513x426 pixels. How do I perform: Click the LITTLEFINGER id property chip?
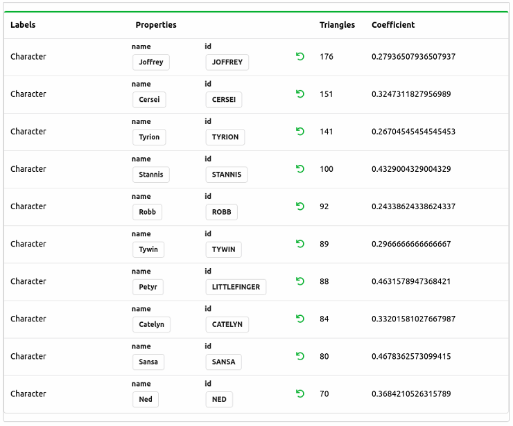tap(236, 287)
